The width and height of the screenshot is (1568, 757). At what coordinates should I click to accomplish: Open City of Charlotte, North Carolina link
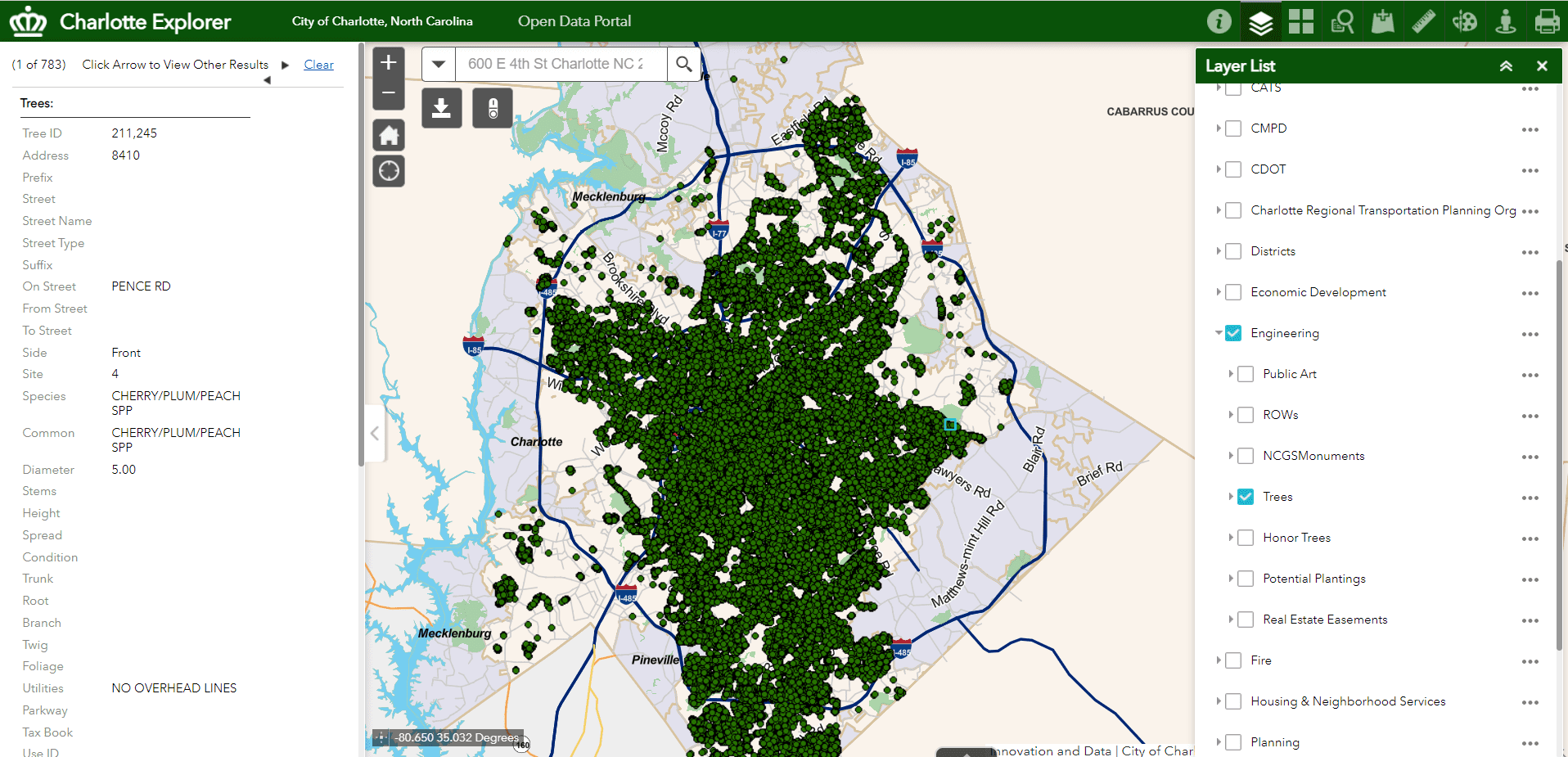(x=382, y=21)
